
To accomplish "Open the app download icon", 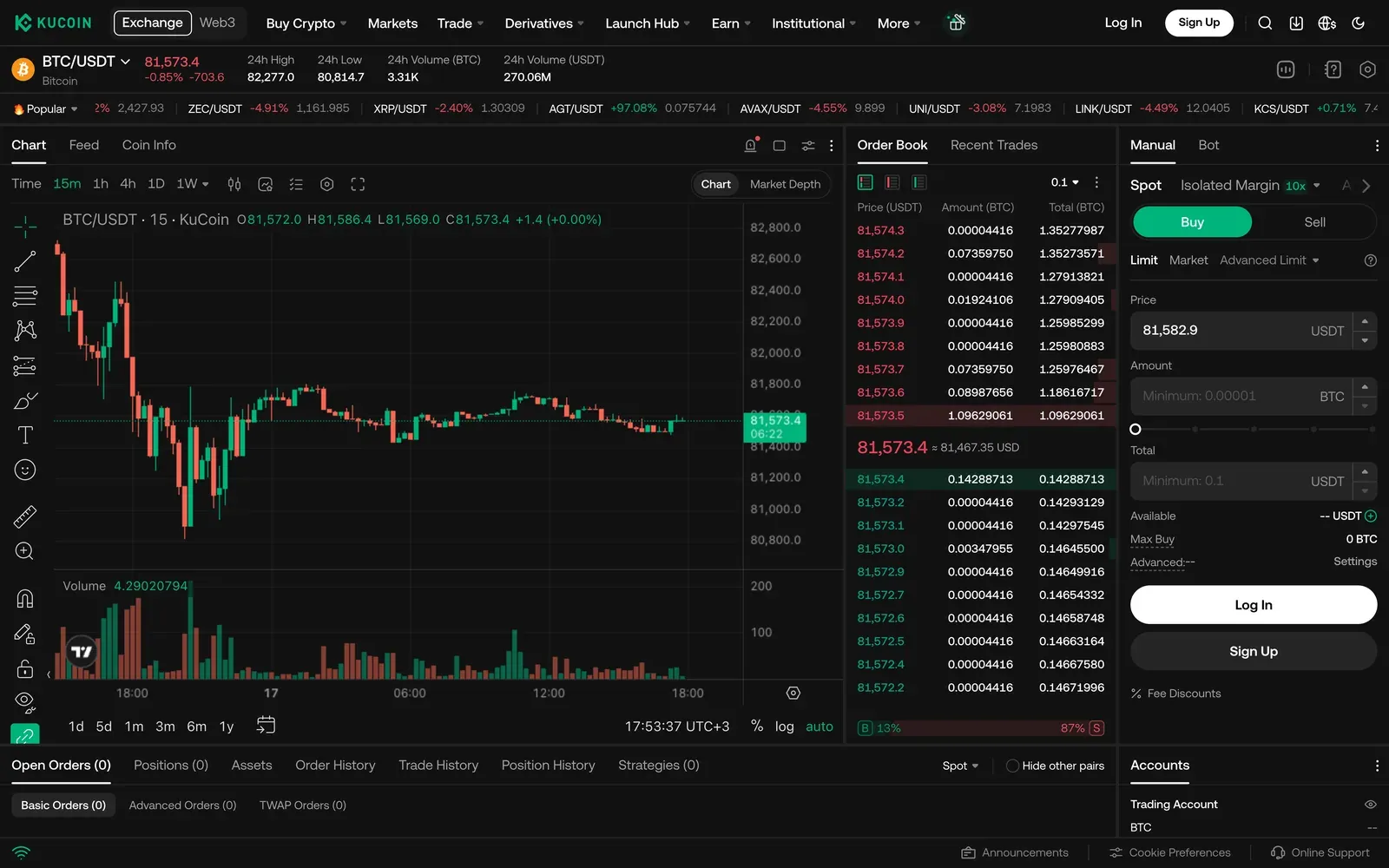I will [1296, 23].
